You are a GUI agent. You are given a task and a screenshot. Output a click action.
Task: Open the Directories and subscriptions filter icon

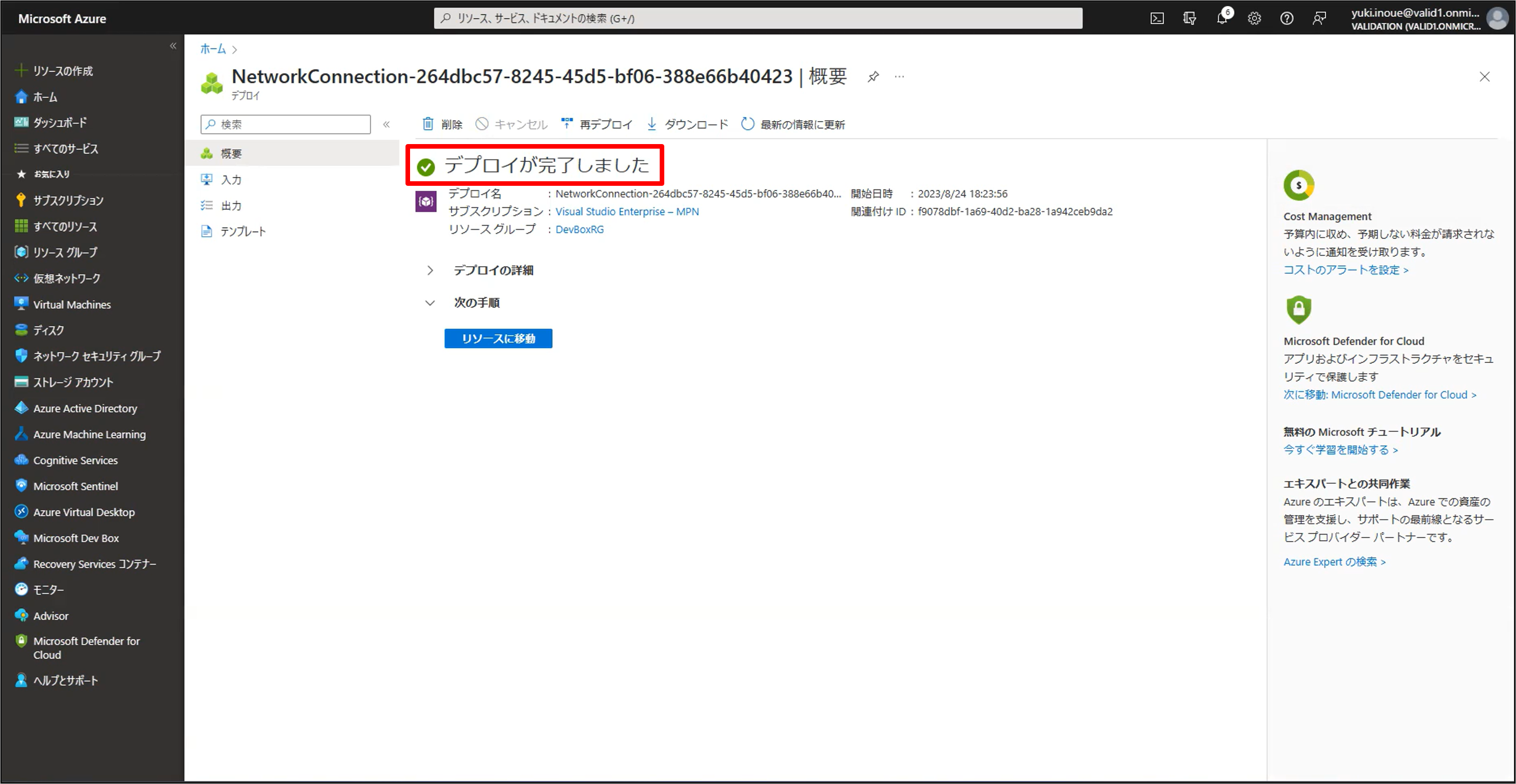pos(1189,18)
